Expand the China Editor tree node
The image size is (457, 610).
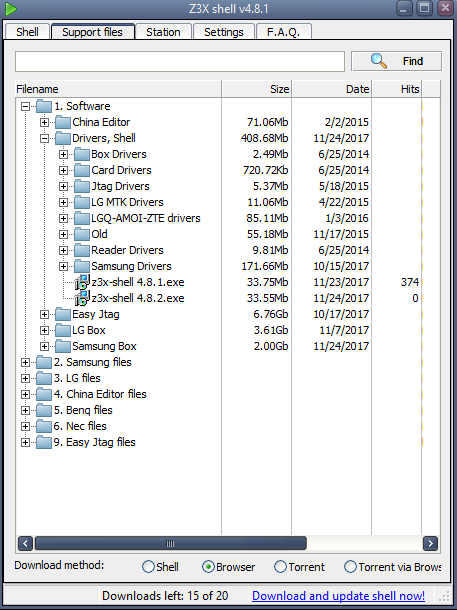(44, 122)
